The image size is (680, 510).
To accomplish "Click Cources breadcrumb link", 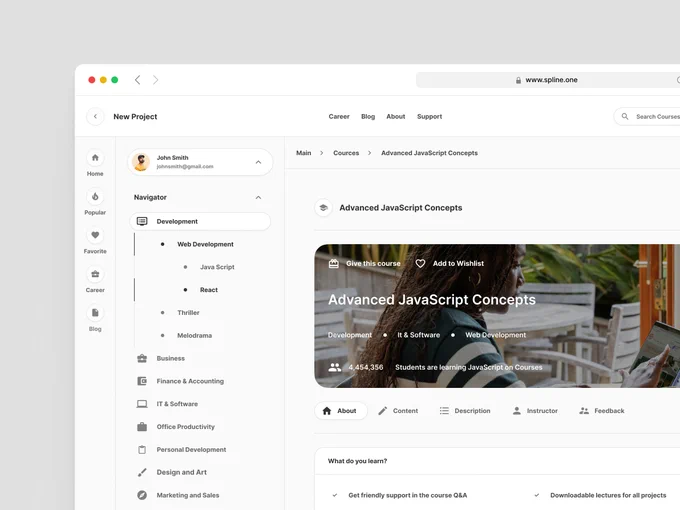I will click(x=346, y=153).
